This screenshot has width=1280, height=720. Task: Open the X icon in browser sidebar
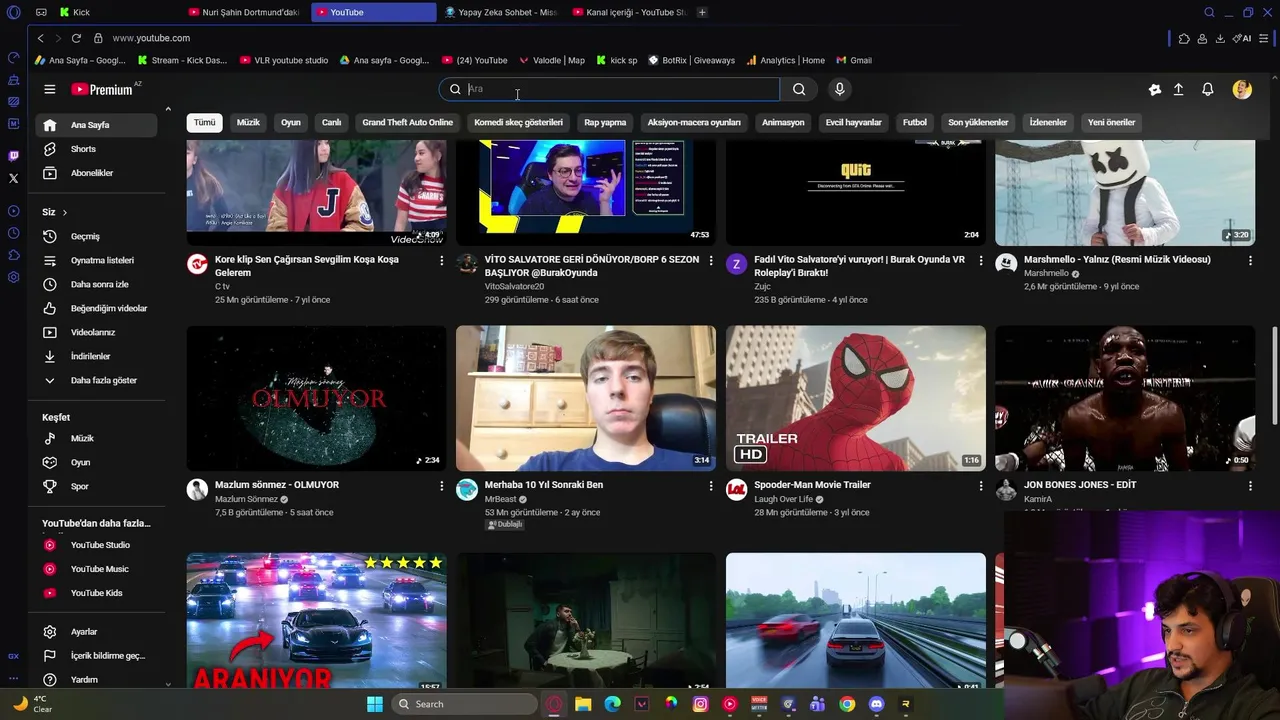point(13,178)
